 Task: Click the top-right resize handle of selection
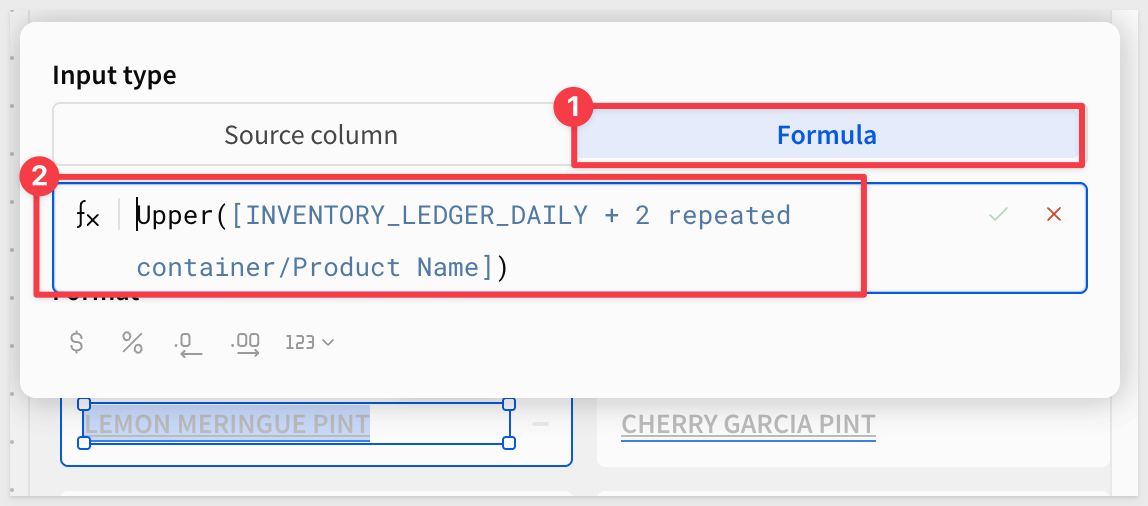508,404
